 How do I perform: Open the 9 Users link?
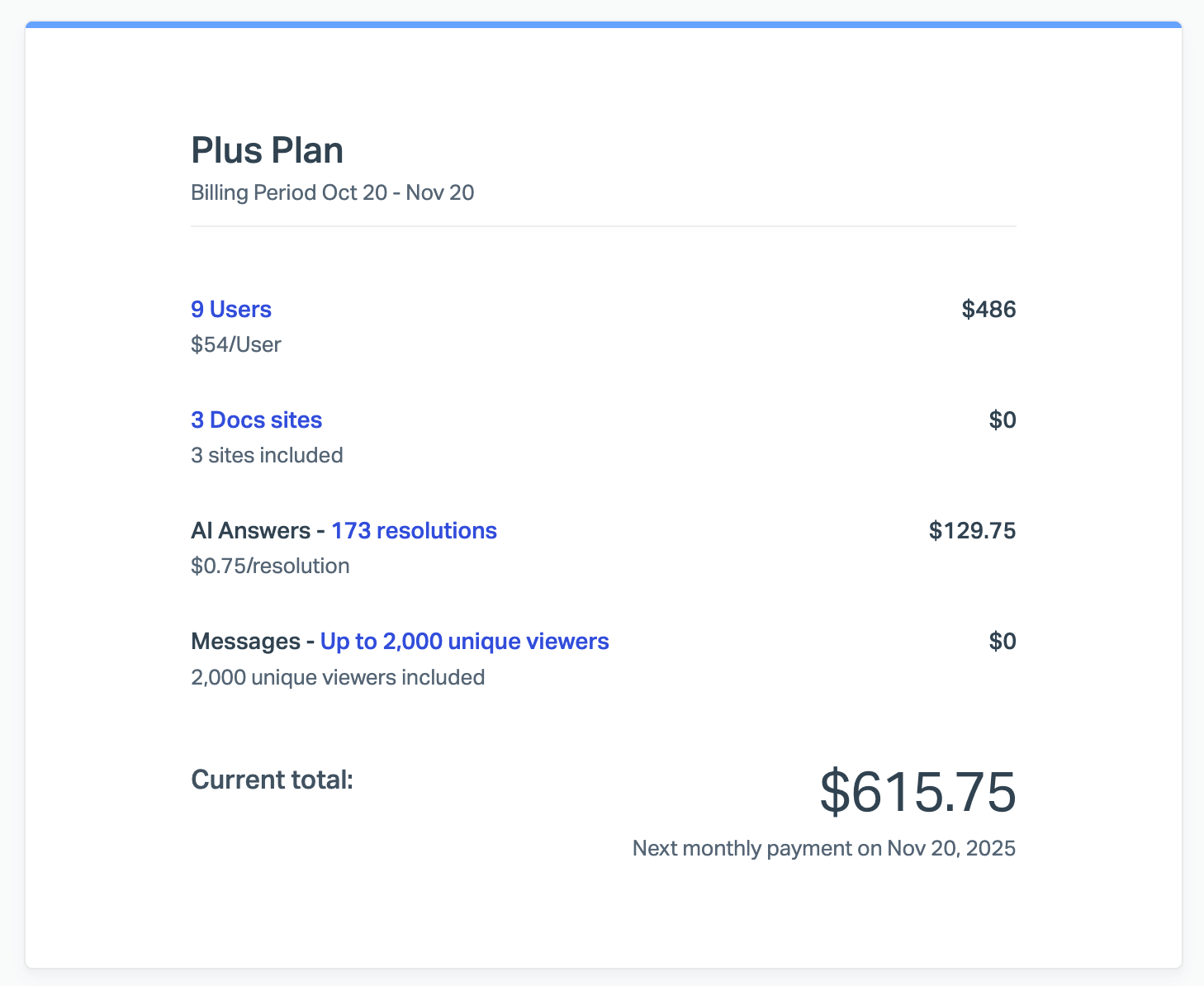coord(231,310)
